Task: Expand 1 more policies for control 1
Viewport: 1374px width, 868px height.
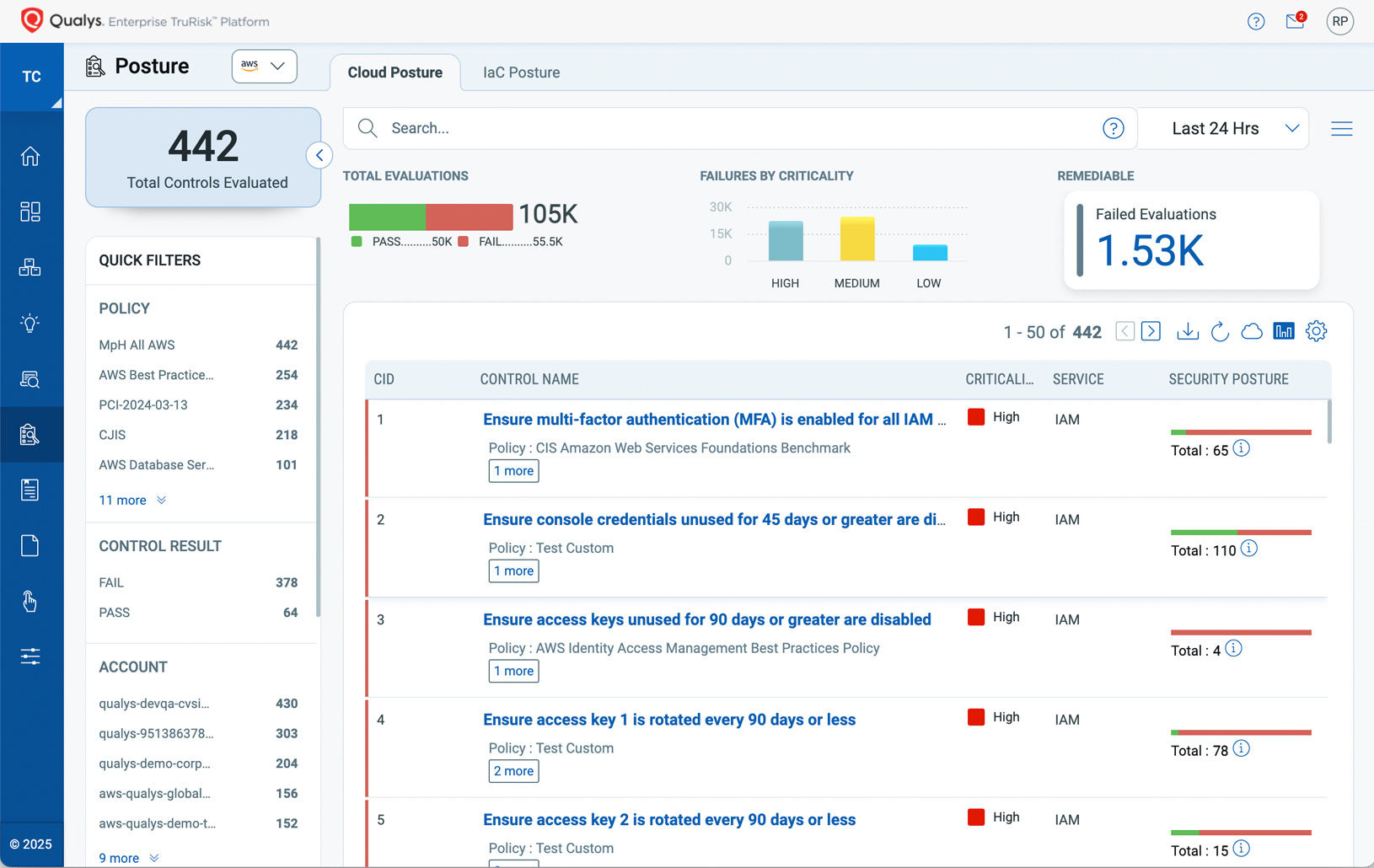Action: point(514,471)
